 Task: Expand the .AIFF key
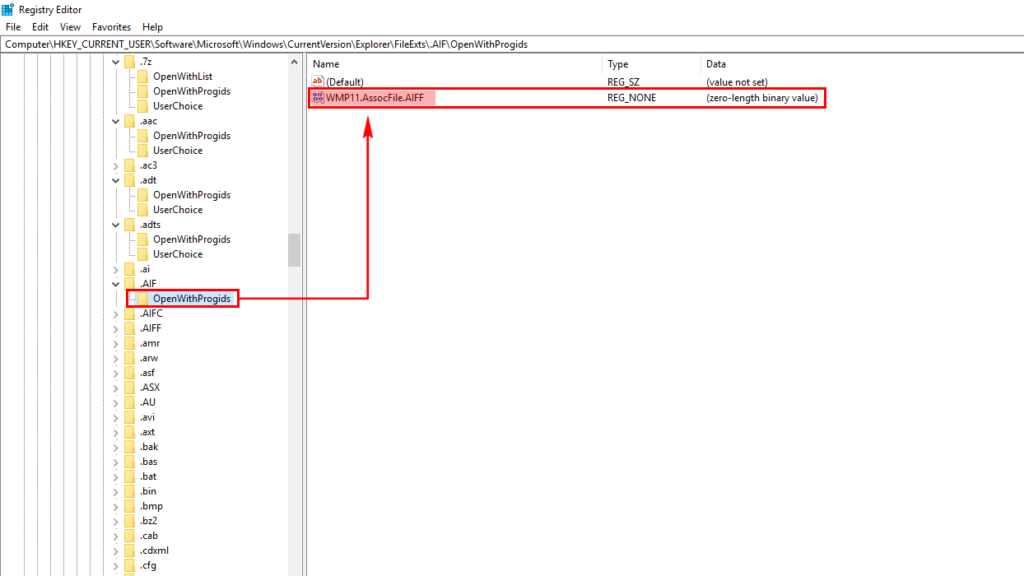pos(117,328)
